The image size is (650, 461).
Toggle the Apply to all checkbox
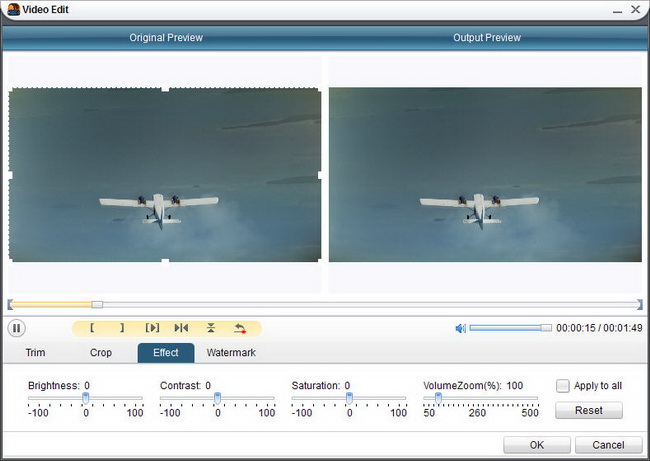click(563, 386)
